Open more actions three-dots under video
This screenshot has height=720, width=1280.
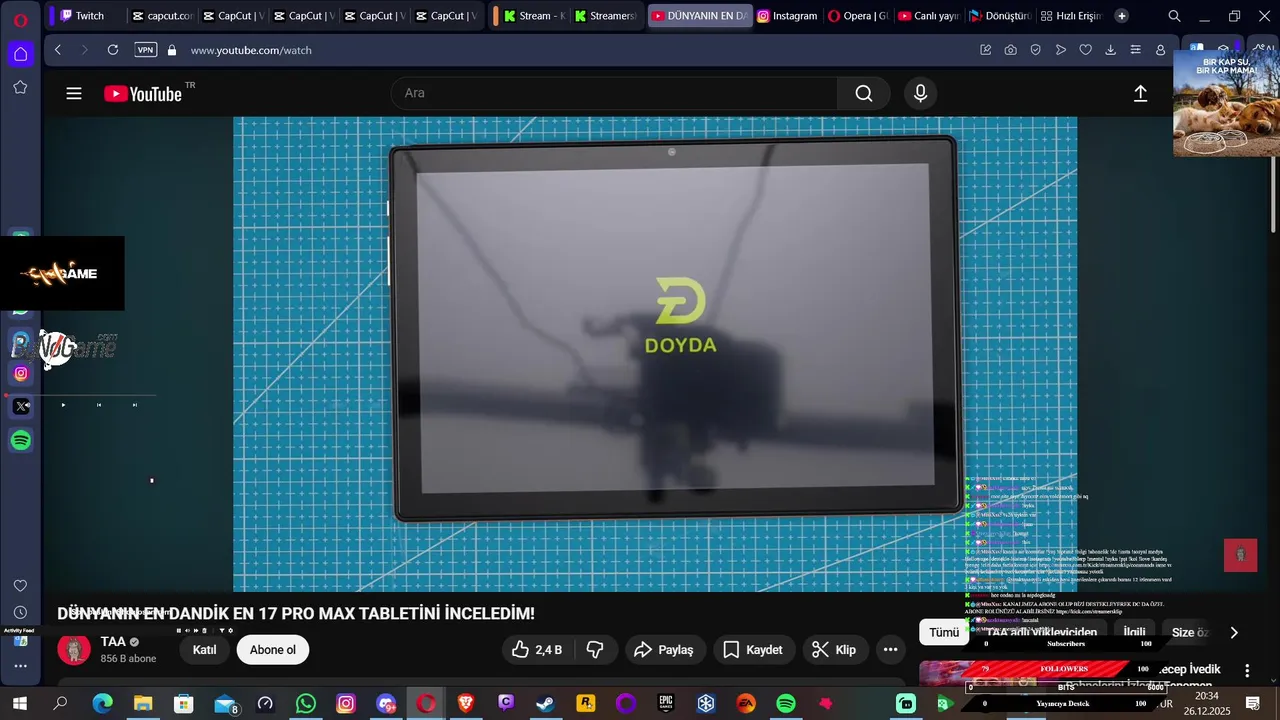[890, 650]
